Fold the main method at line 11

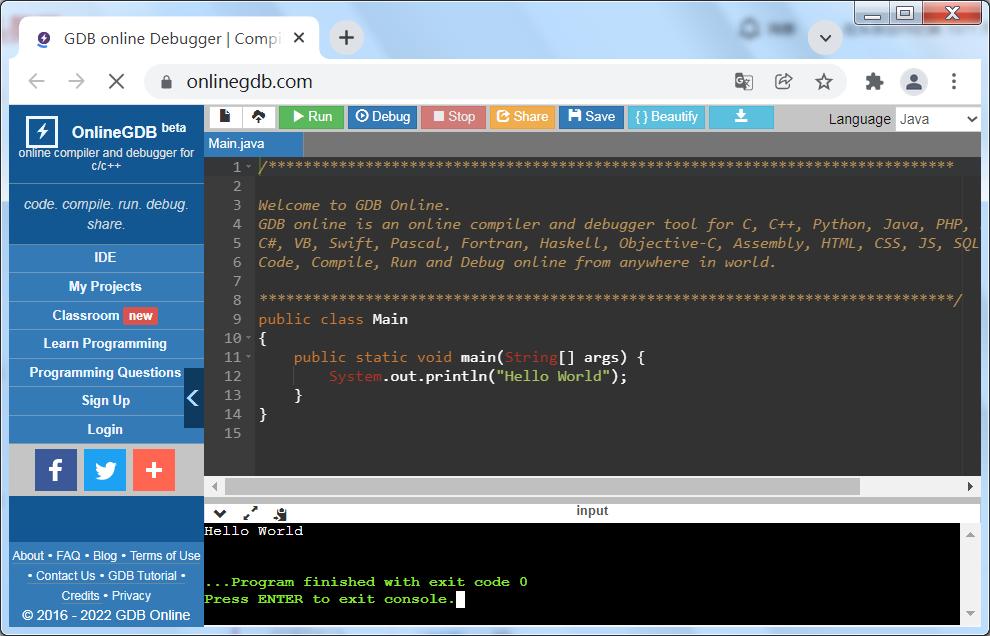(248, 358)
